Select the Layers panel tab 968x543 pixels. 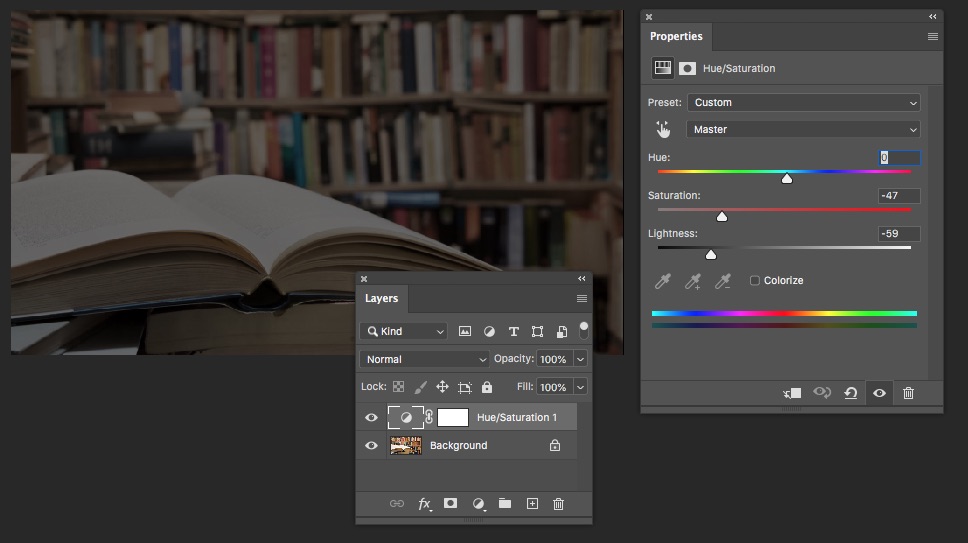tap(381, 298)
